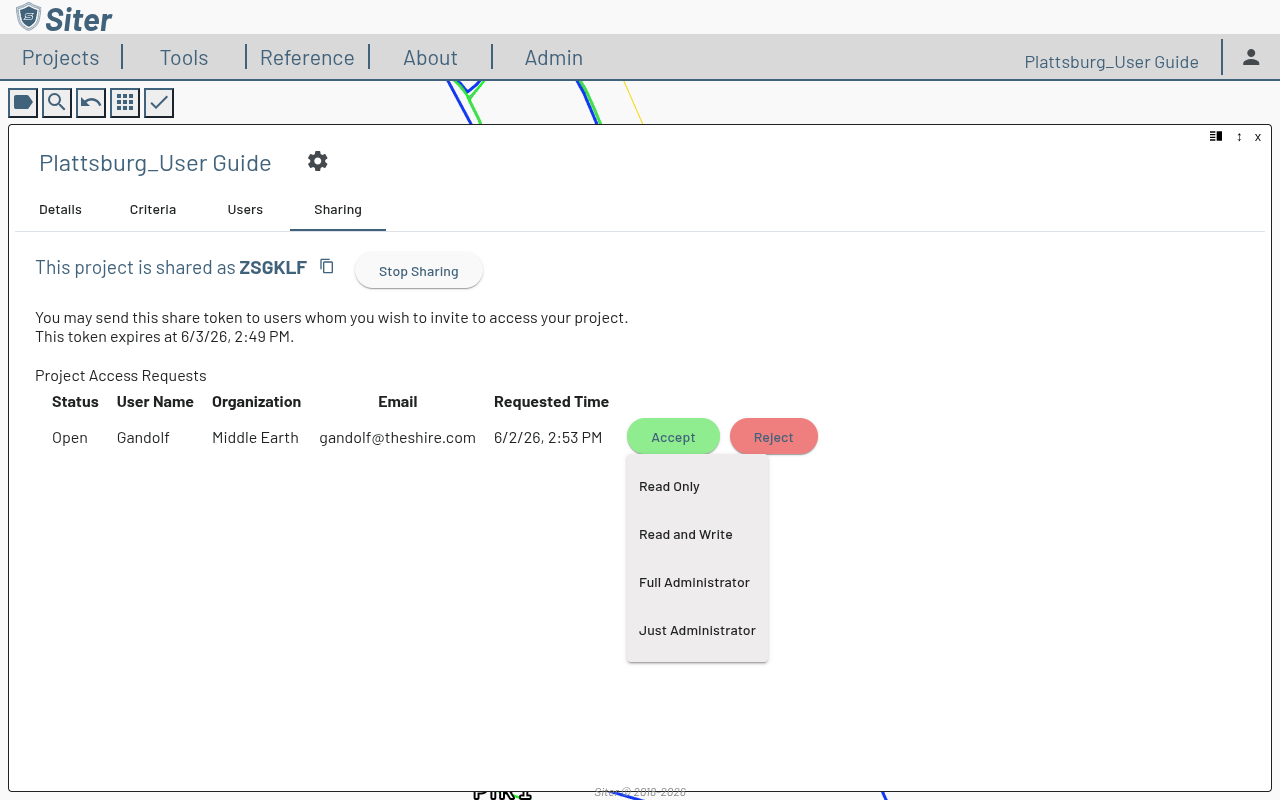
Task: Click the vertical resize arrow icon
Action: click(1239, 136)
